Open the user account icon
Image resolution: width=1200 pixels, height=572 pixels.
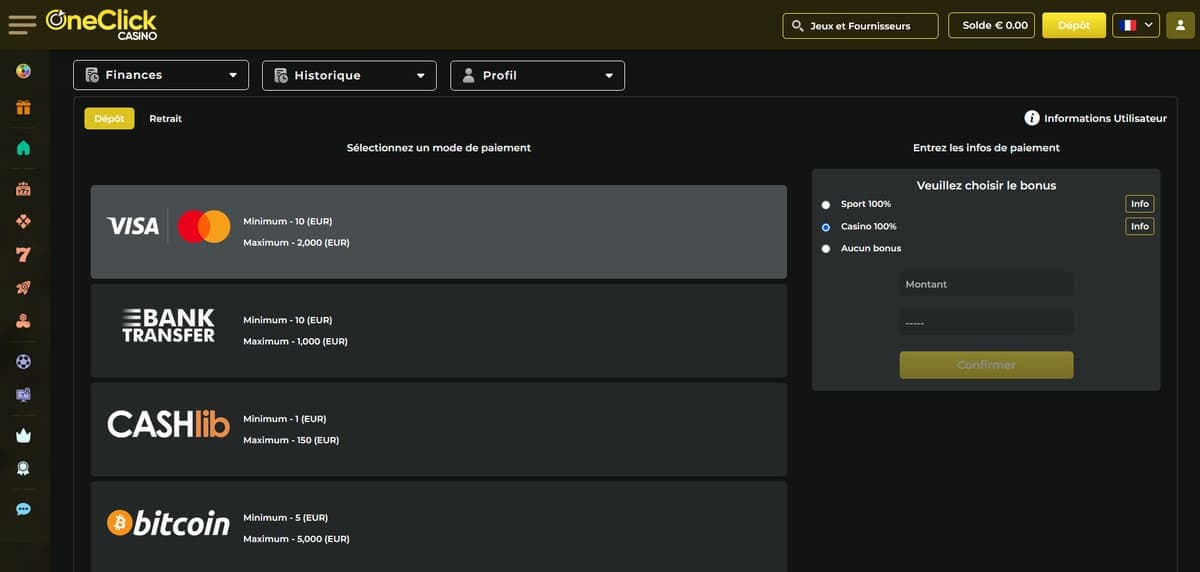point(1180,25)
